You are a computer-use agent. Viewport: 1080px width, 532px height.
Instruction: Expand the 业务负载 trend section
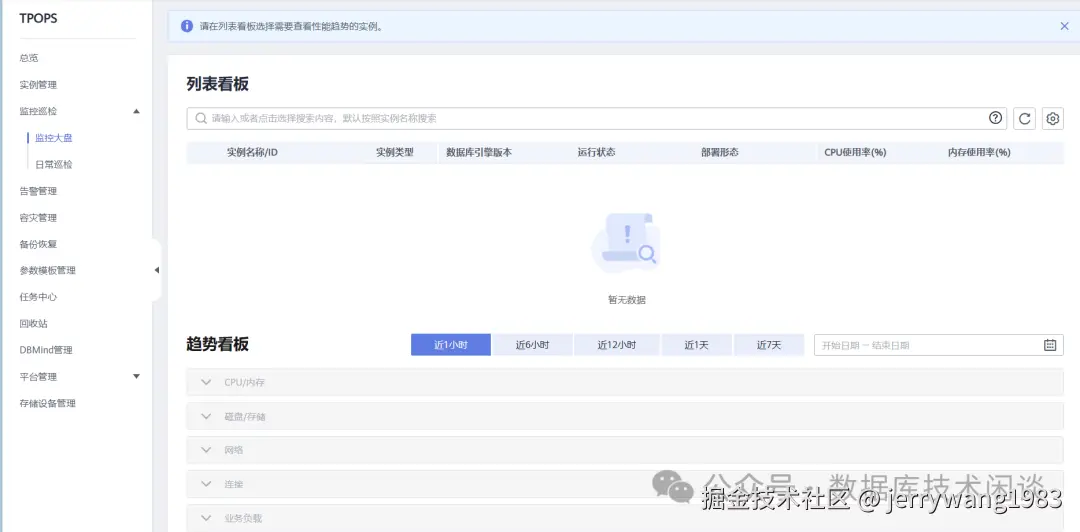(x=625, y=518)
